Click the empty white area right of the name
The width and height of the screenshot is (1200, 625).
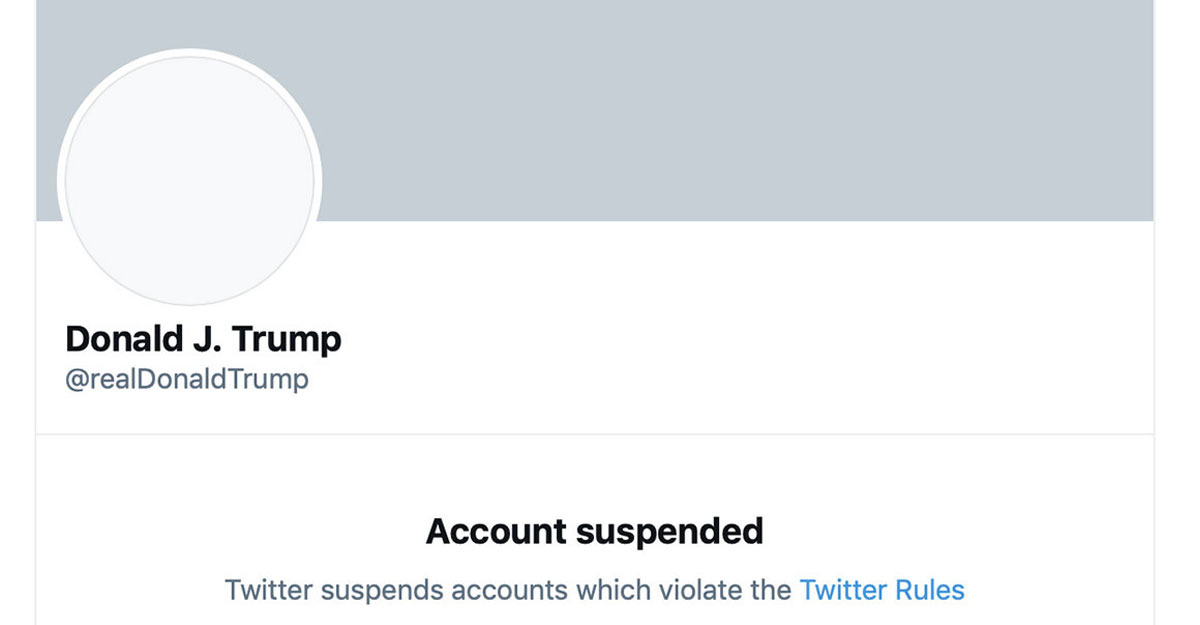pos(750,340)
